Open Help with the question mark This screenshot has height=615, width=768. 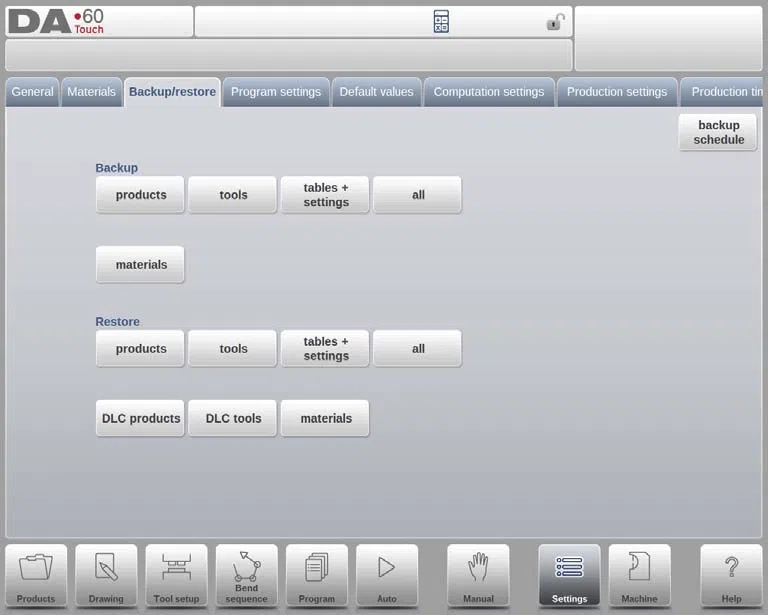click(x=731, y=576)
